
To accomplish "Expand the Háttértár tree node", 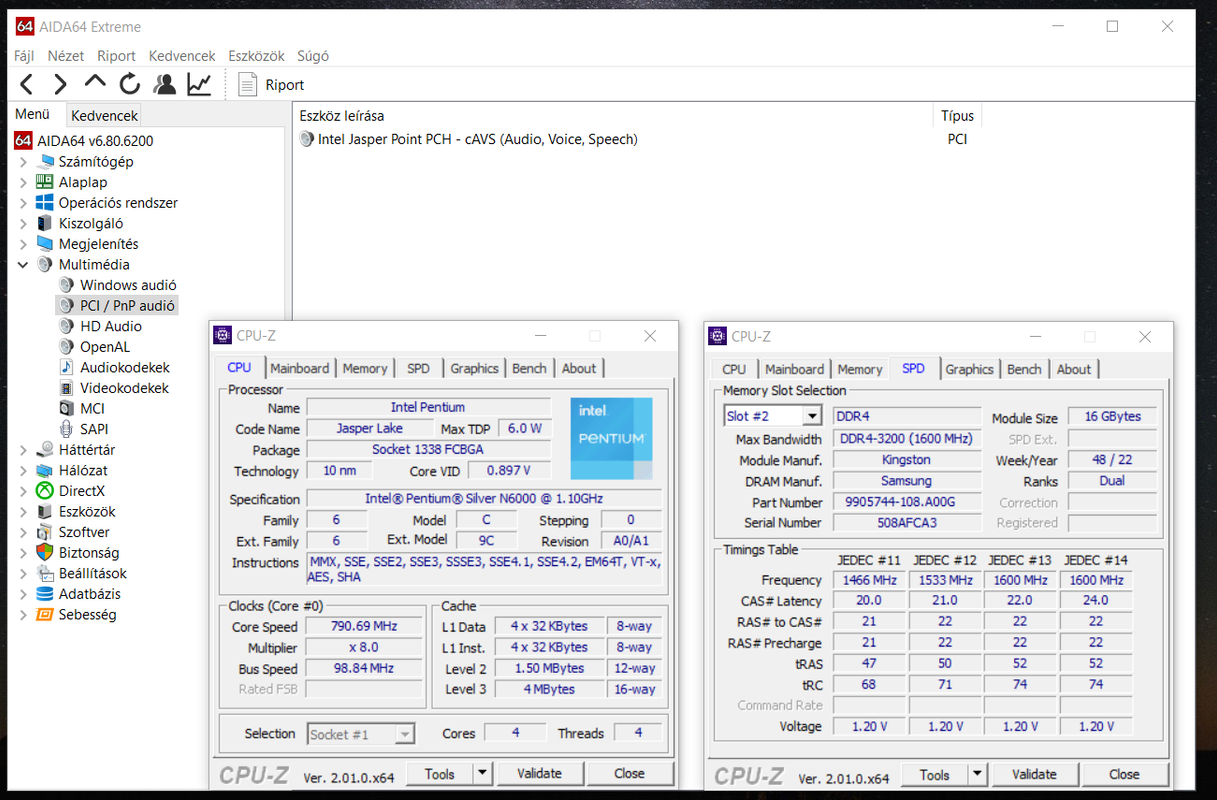I will pos(23,450).
